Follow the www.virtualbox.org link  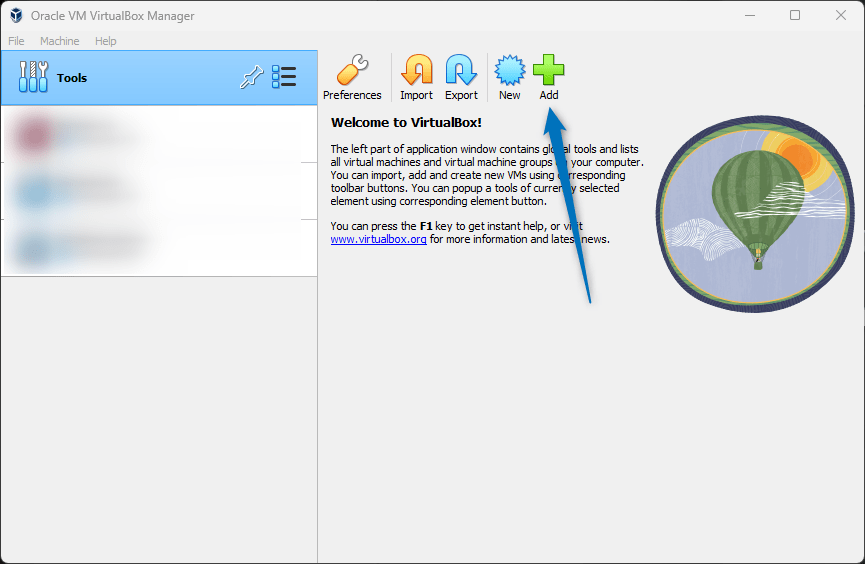pyautogui.click(x=378, y=239)
